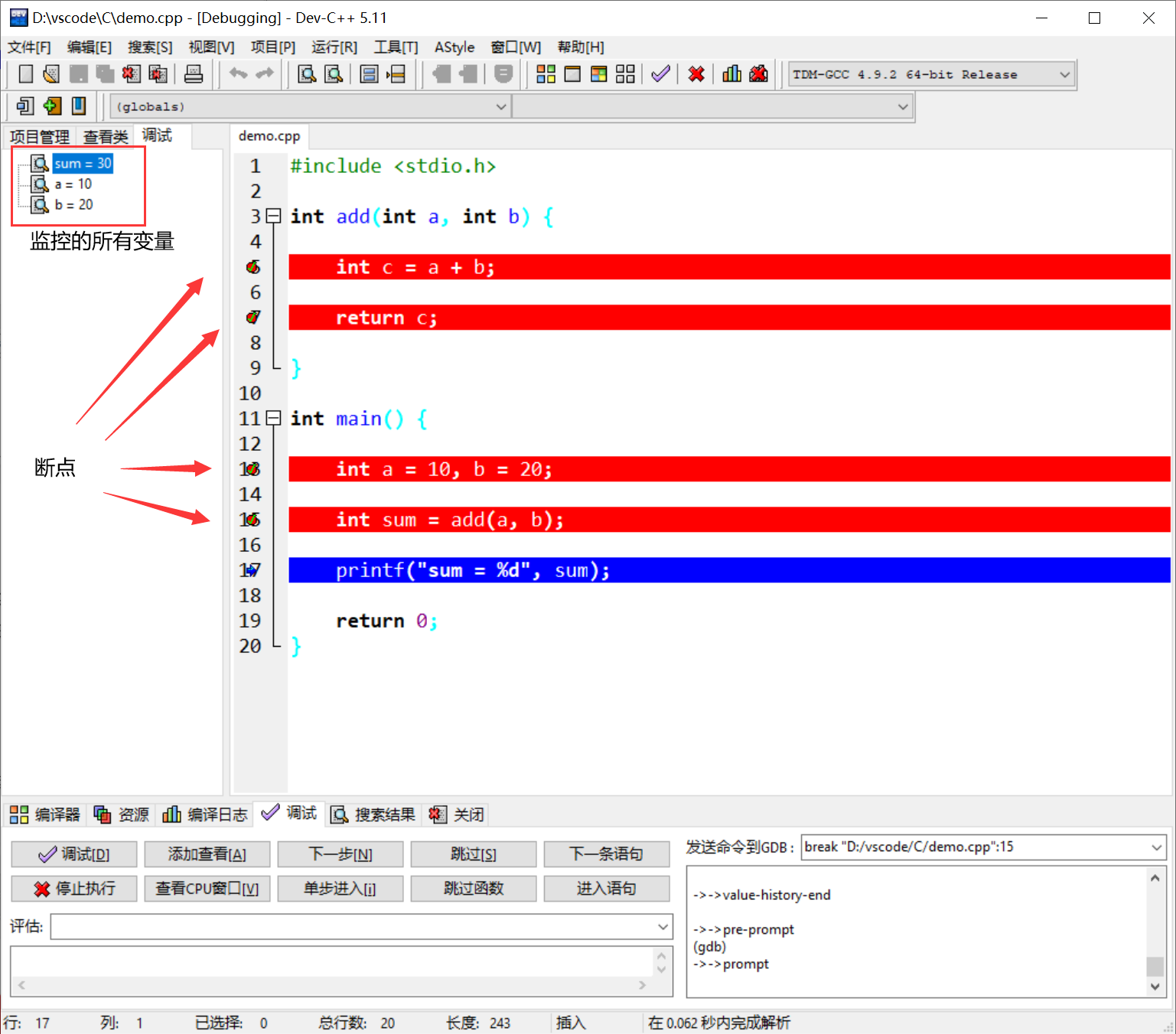Viewport: 1176px width, 1034px height.
Task: Click the Find magnifier toolbar icon
Action: pos(307,74)
